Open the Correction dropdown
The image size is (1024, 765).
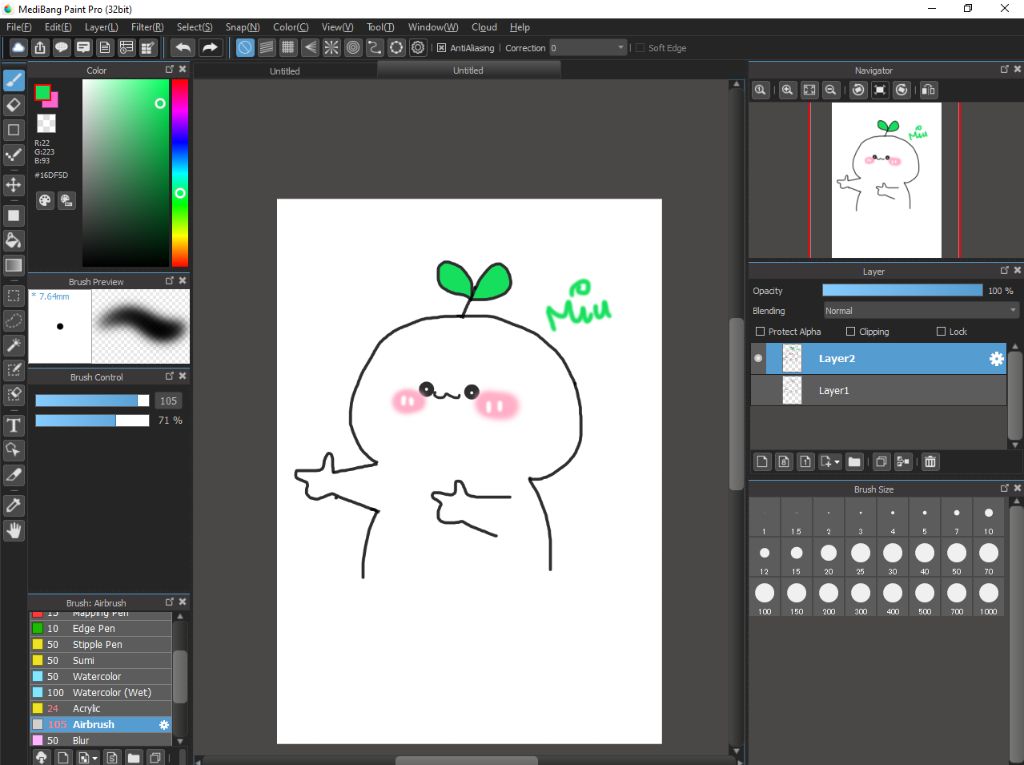click(588, 48)
